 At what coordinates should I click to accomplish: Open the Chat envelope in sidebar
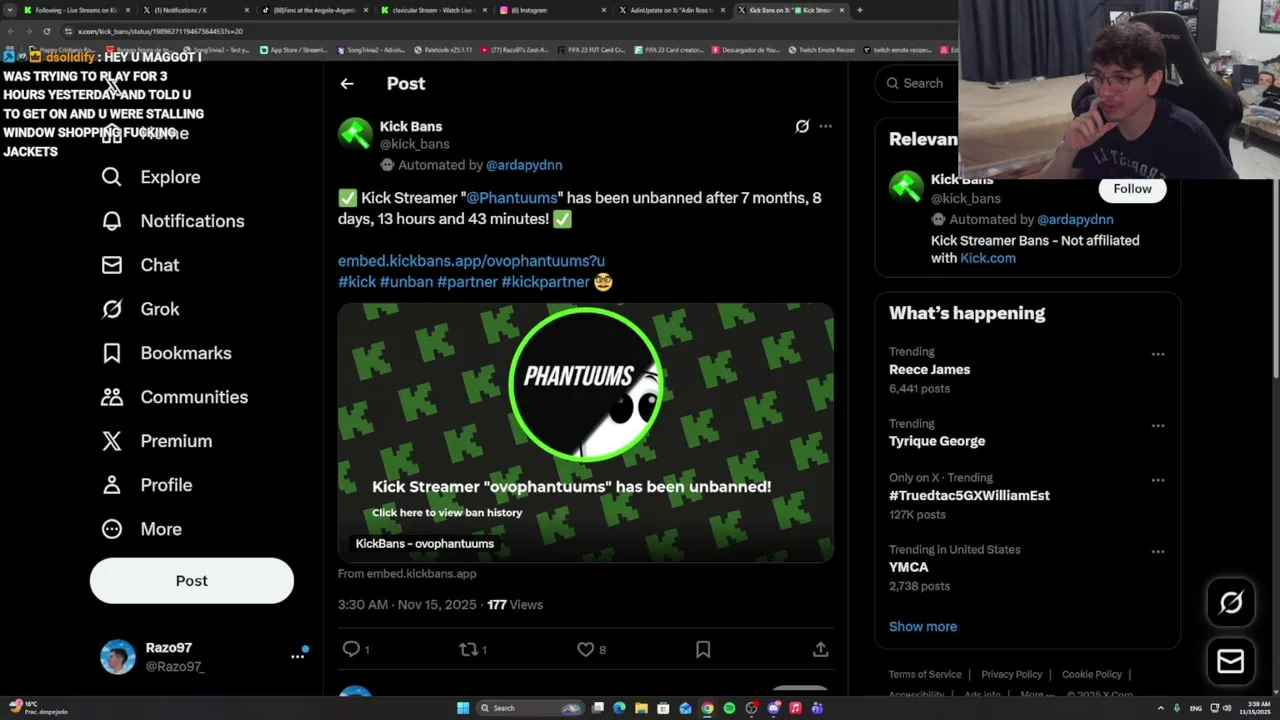[111, 265]
